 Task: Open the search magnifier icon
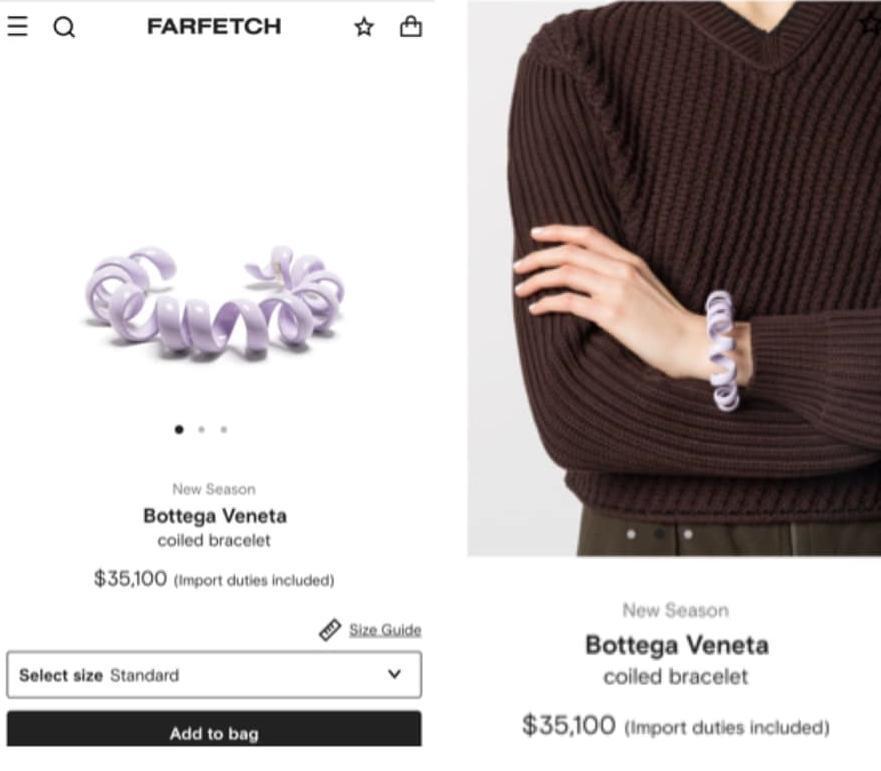64,26
